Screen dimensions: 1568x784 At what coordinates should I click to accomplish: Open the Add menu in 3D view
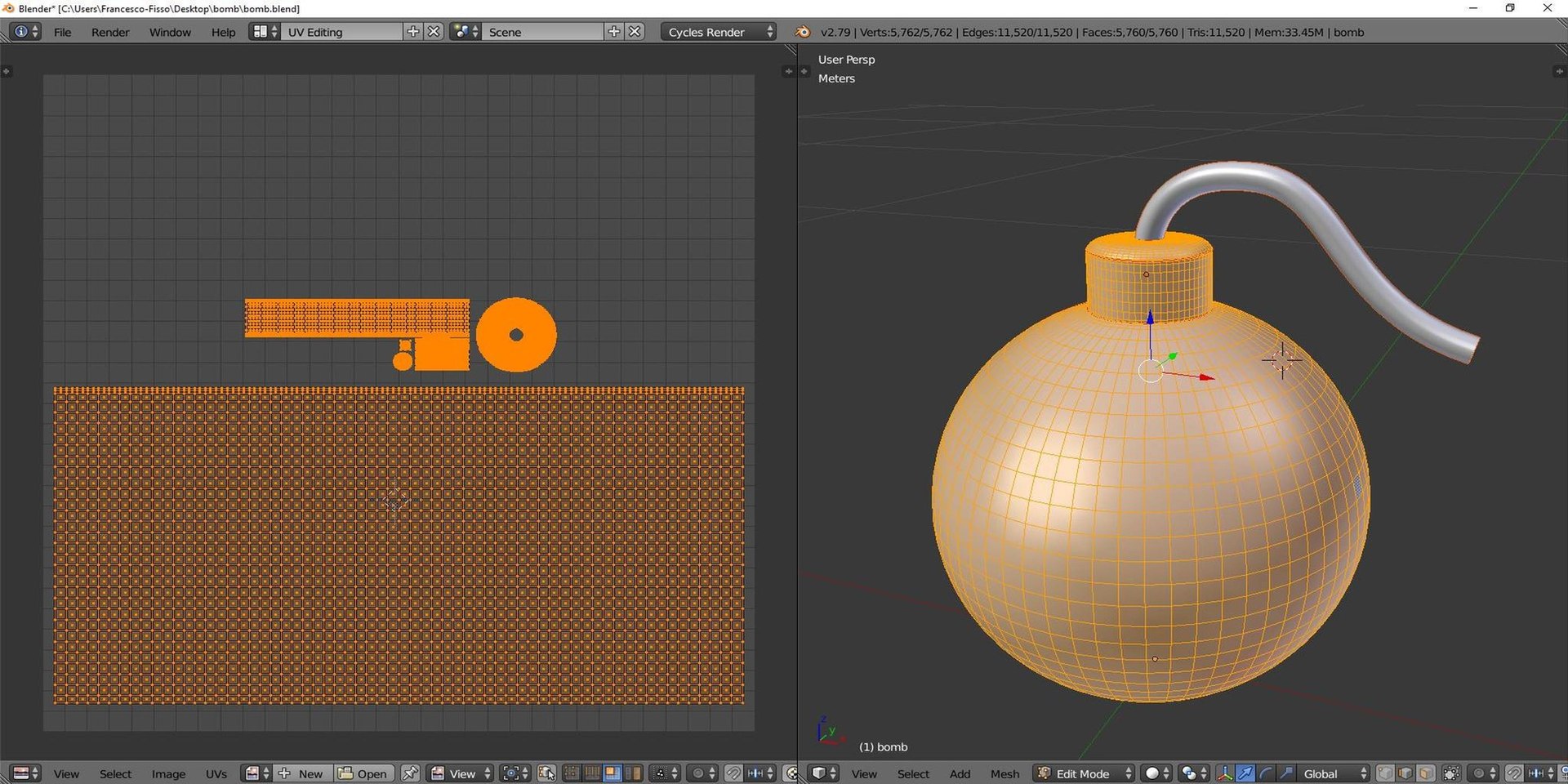960,773
